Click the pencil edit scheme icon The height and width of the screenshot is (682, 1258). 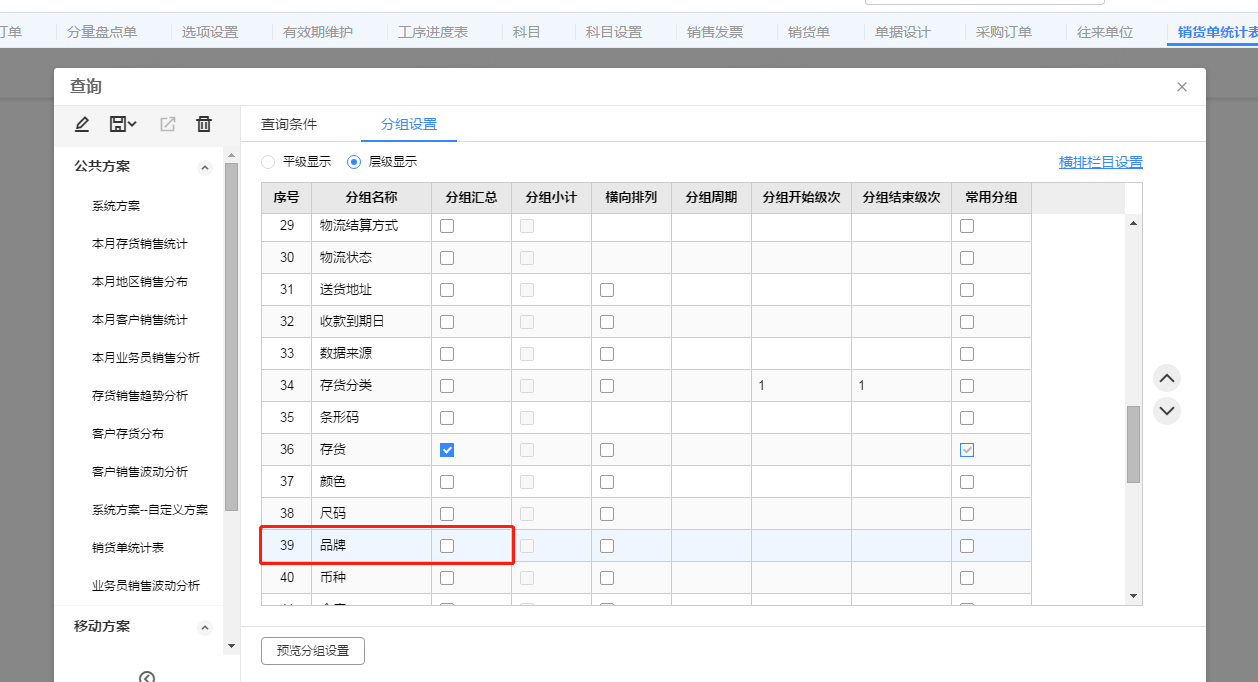pyautogui.click(x=82, y=124)
